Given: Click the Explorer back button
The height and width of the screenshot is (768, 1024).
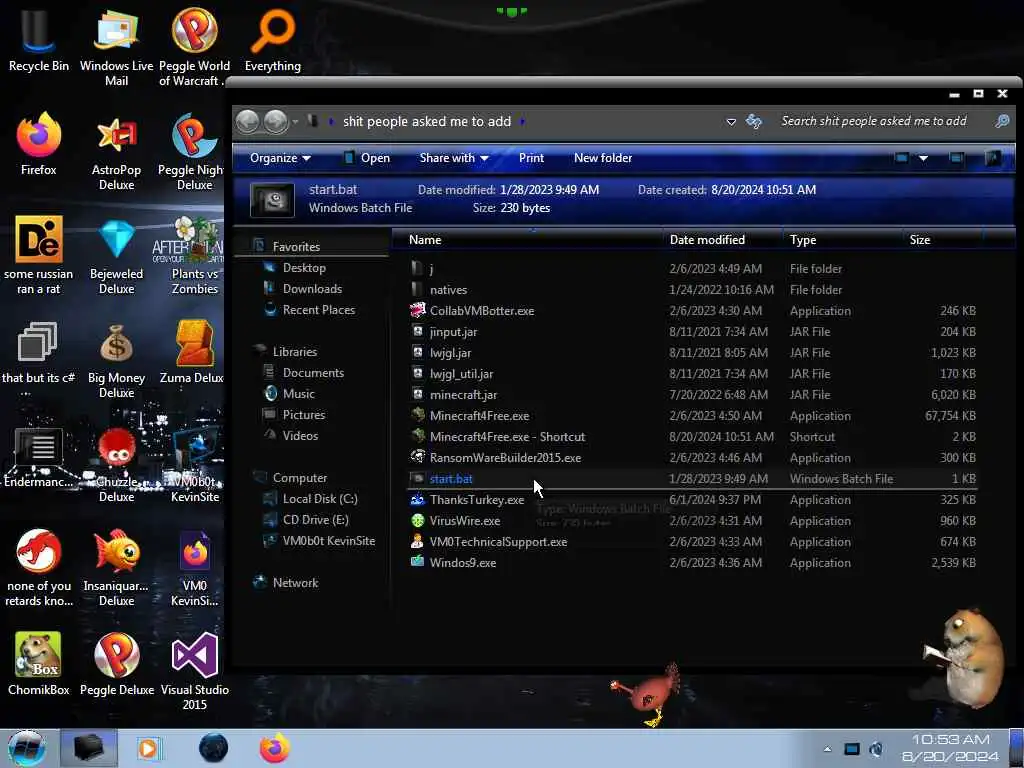Looking at the screenshot, I should (248, 121).
